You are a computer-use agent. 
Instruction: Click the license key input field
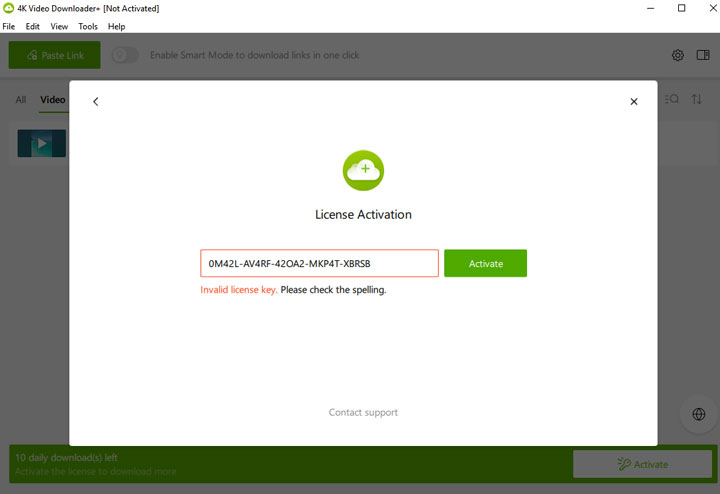click(x=319, y=264)
